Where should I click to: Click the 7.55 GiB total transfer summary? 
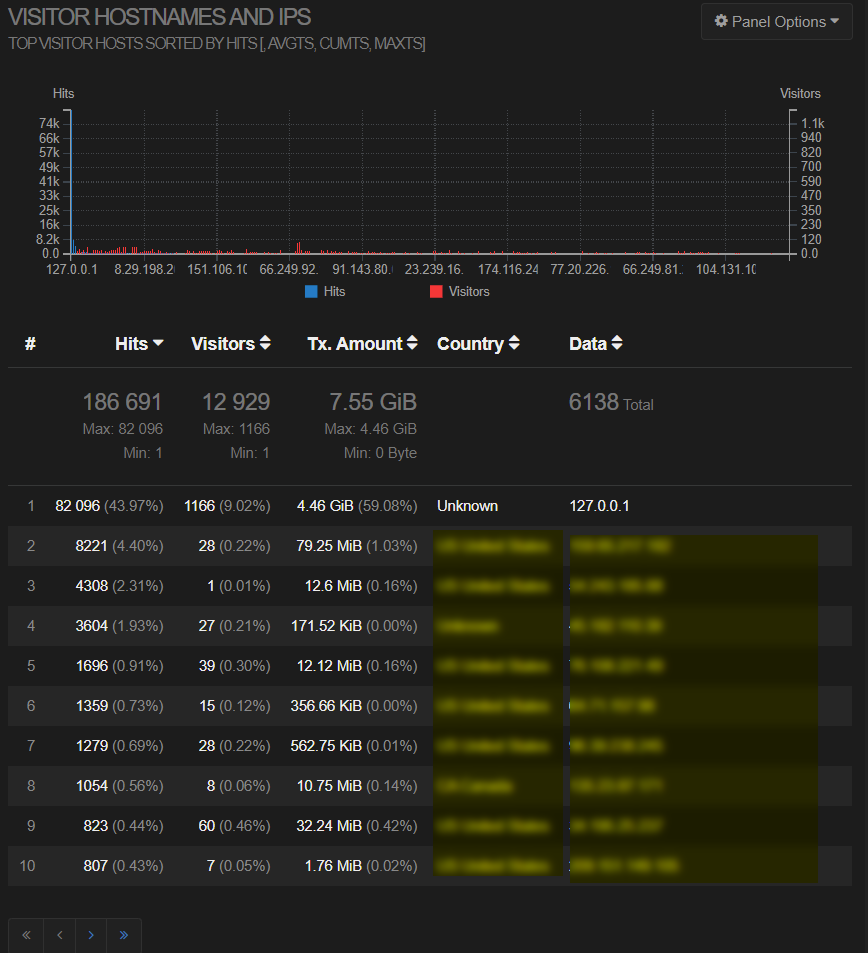point(373,402)
